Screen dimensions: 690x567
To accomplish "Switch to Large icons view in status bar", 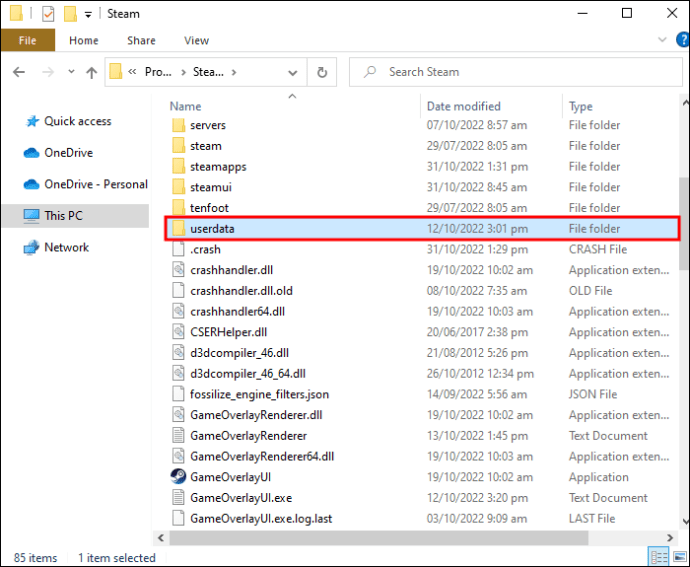I will point(680,557).
